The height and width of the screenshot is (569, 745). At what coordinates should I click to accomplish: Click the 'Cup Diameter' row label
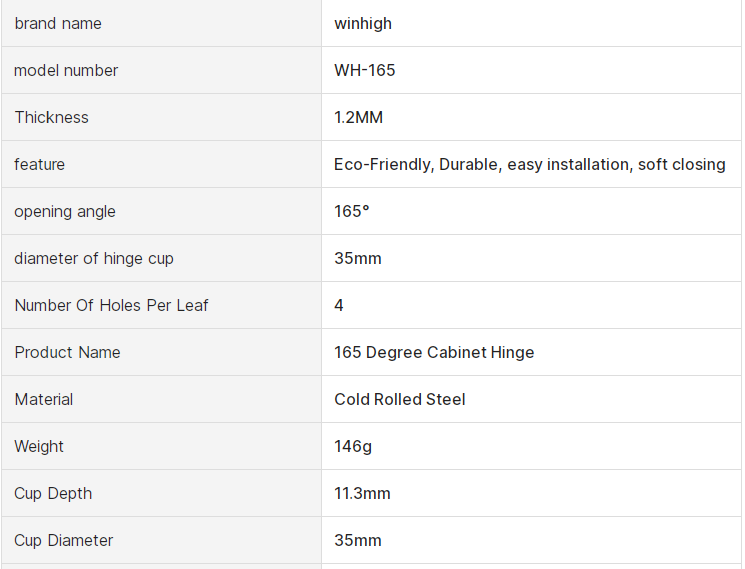click(64, 540)
